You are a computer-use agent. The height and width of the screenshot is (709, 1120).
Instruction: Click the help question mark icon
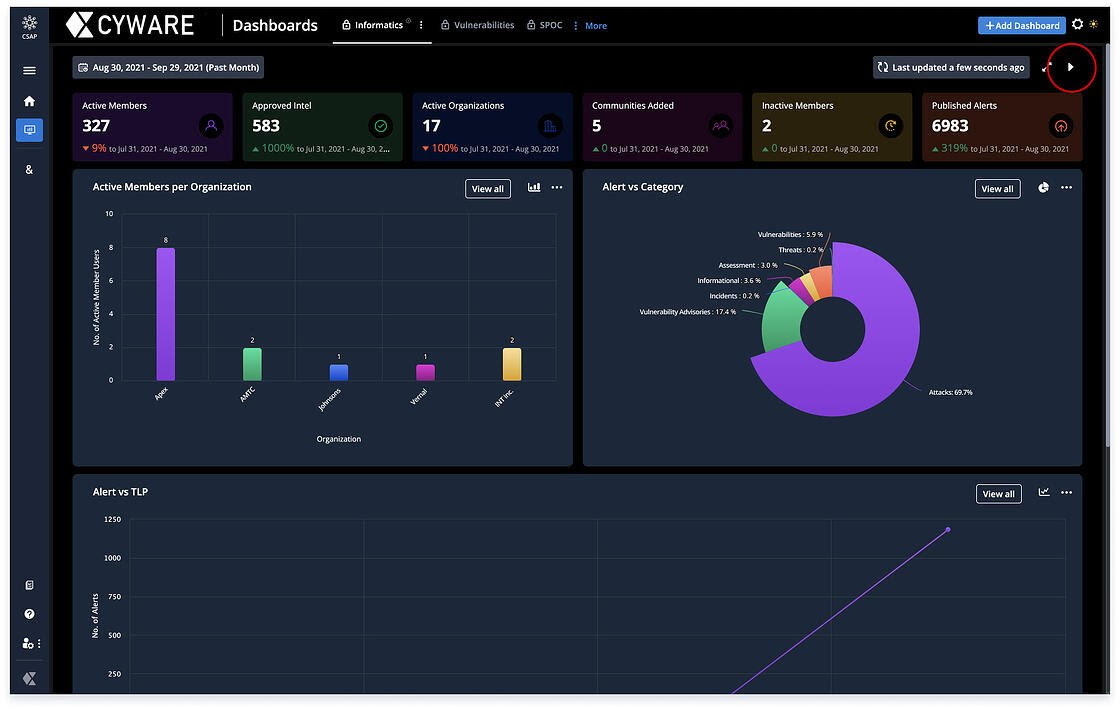point(29,614)
